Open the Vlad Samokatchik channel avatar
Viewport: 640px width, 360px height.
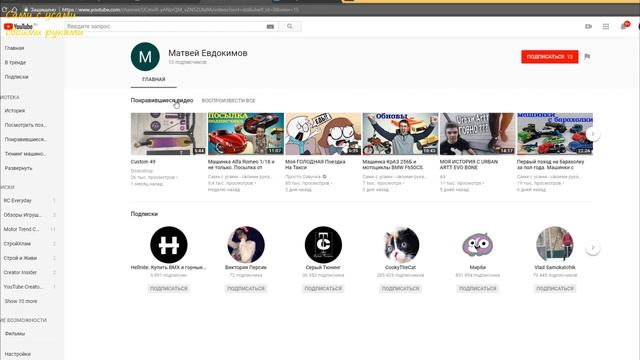coord(555,244)
